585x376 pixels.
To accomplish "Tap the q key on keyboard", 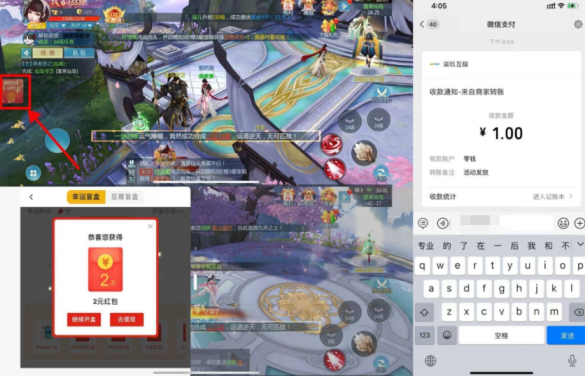I will 422,266.
